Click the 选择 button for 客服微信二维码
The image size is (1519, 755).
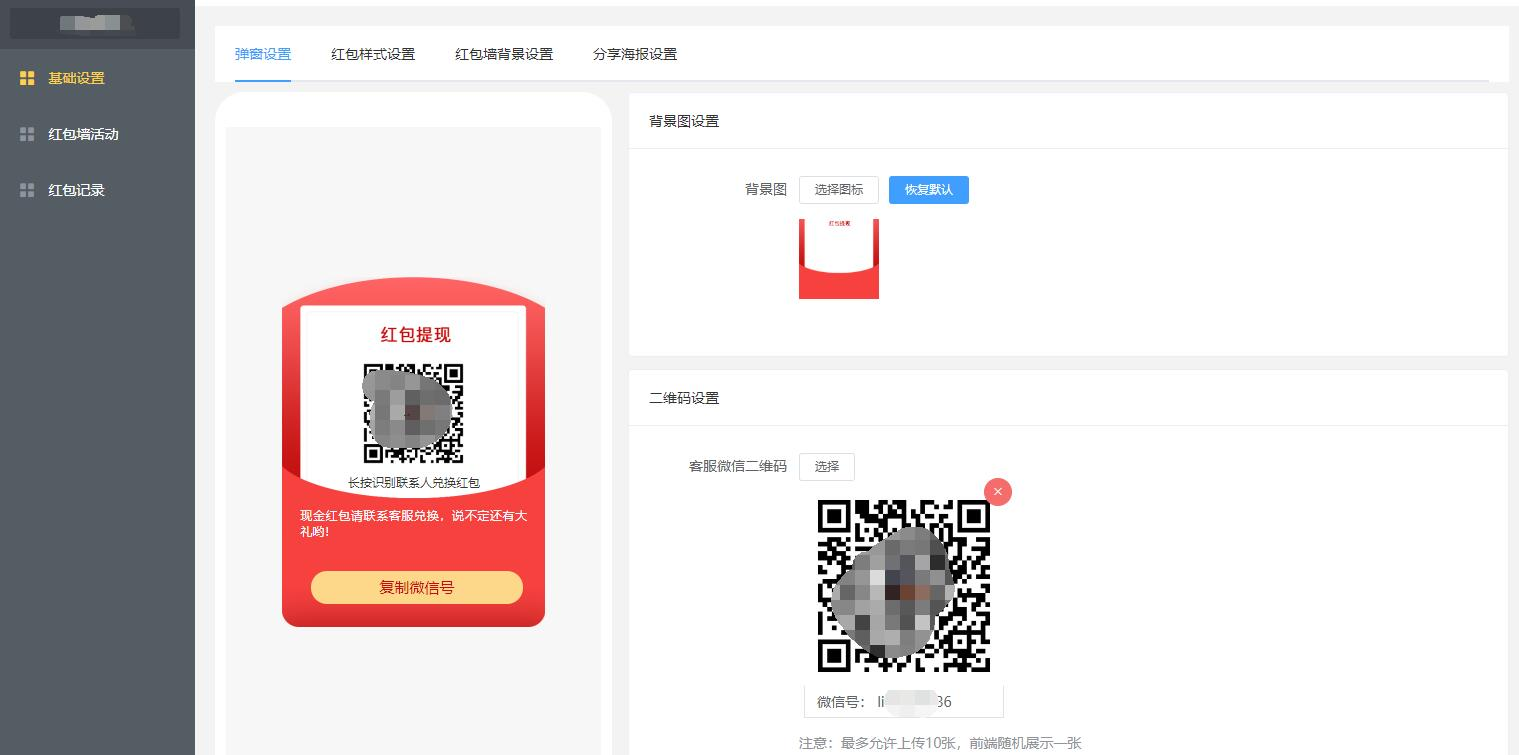point(827,467)
